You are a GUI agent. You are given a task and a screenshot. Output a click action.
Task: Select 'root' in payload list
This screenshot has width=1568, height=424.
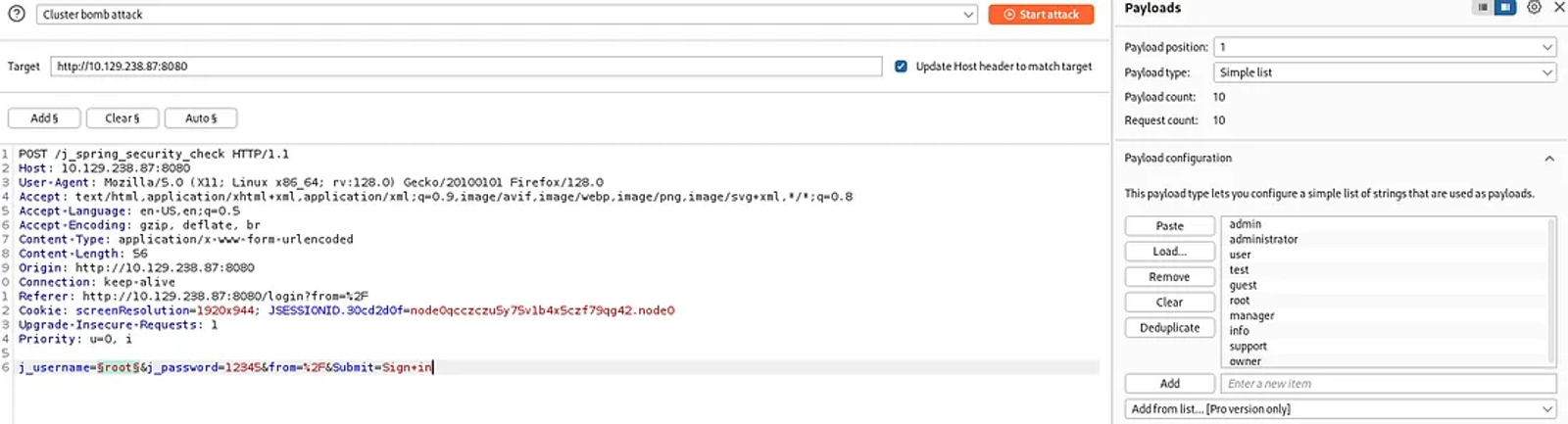pyautogui.click(x=1240, y=301)
